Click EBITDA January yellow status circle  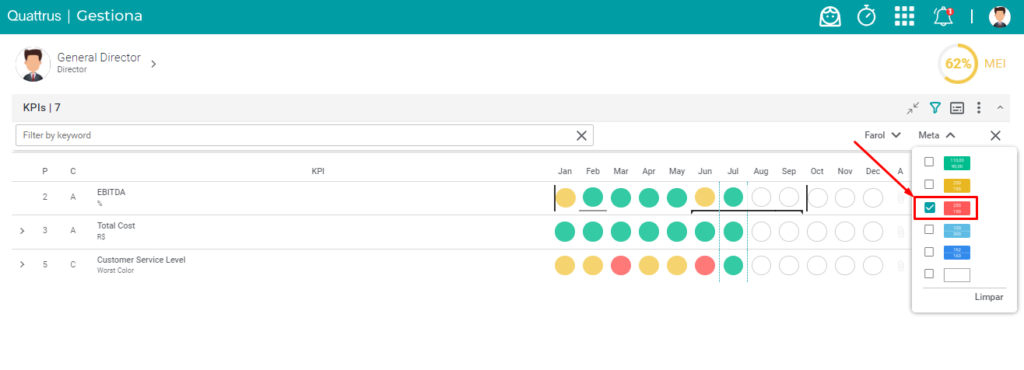coord(565,197)
